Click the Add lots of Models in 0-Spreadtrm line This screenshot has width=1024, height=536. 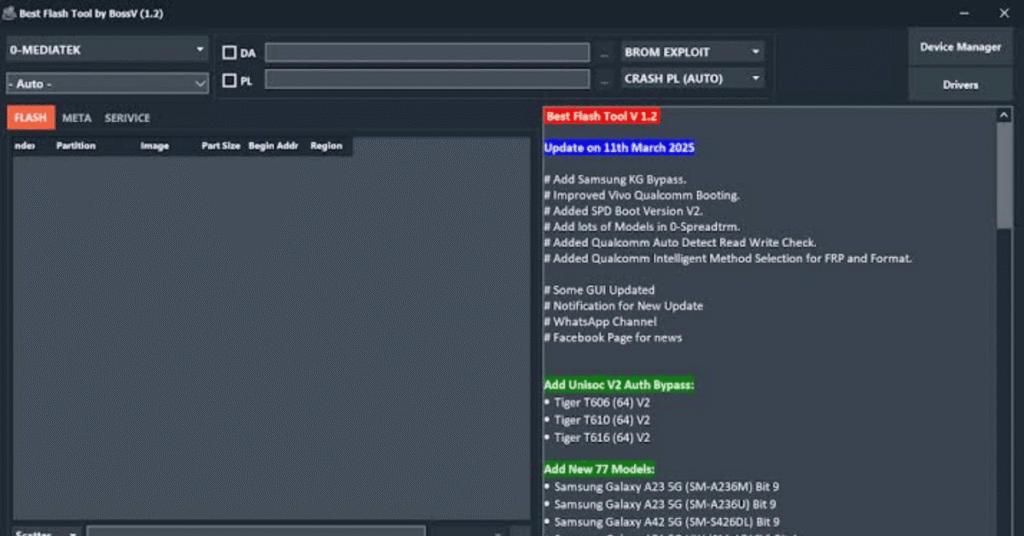pos(642,227)
